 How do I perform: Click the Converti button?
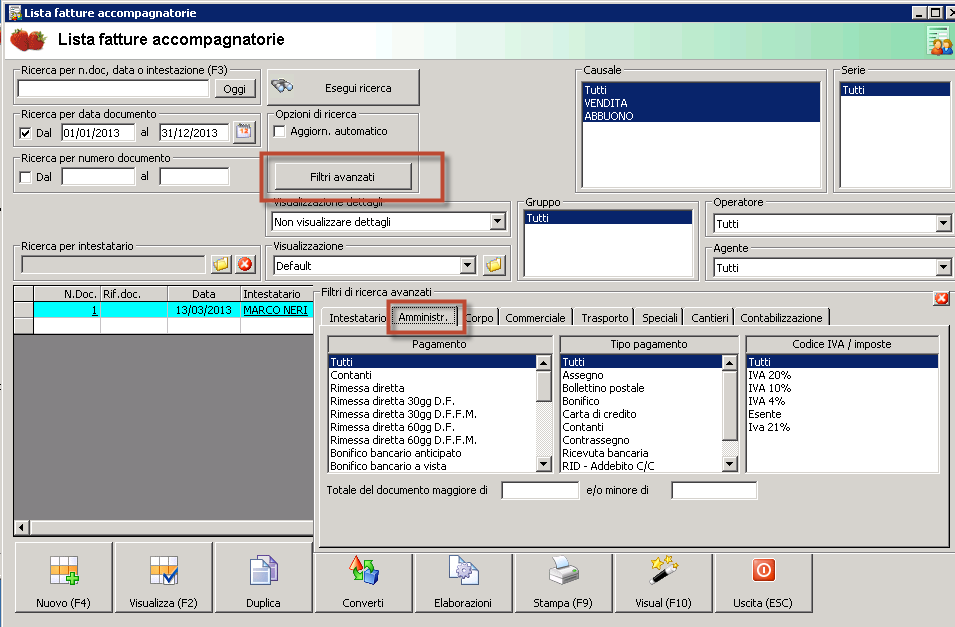[x=363, y=579]
